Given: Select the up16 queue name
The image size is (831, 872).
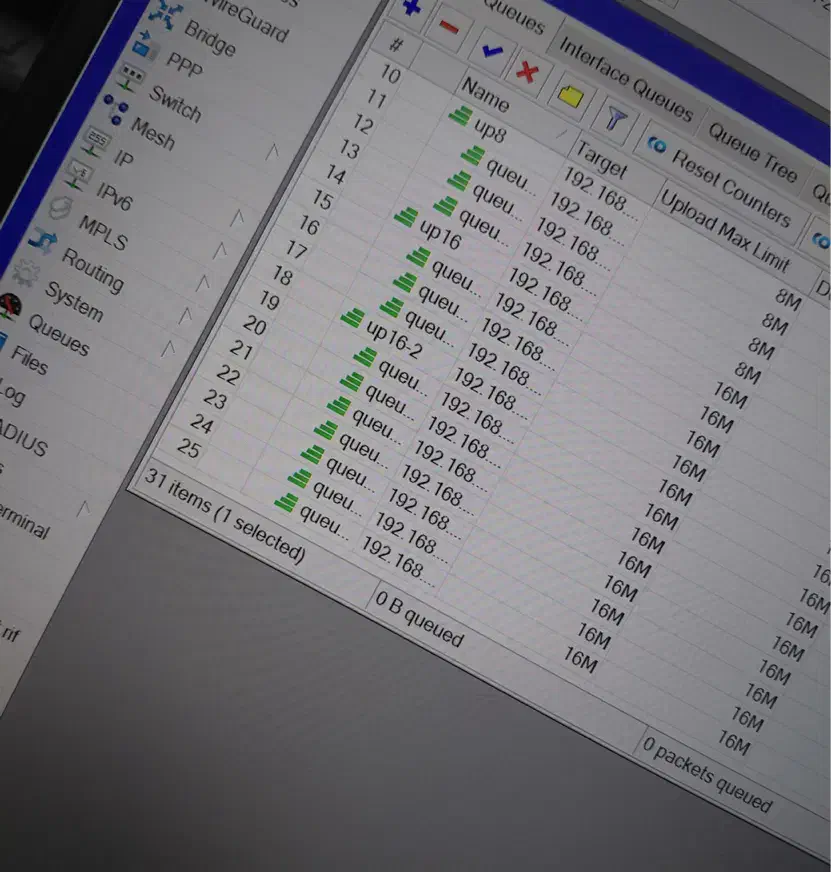Looking at the screenshot, I should point(441,234).
